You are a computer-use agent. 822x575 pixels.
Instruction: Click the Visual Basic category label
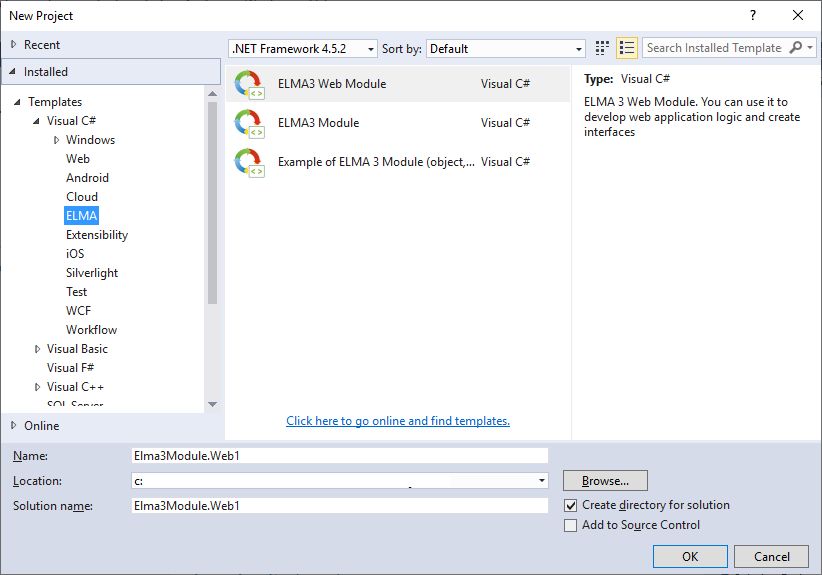tap(77, 349)
